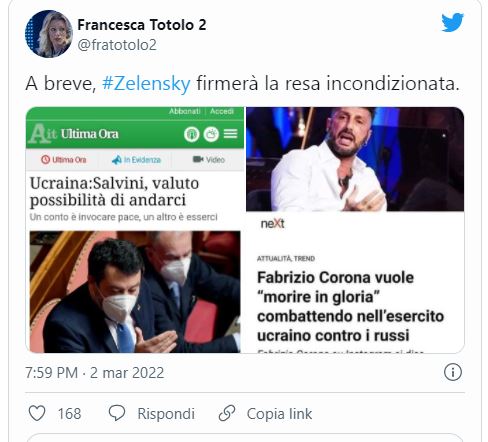Image resolution: width=488 pixels, height=442 pixels.
Task: Like the tweet with heart icon
Action: click(x=37, y=413)
